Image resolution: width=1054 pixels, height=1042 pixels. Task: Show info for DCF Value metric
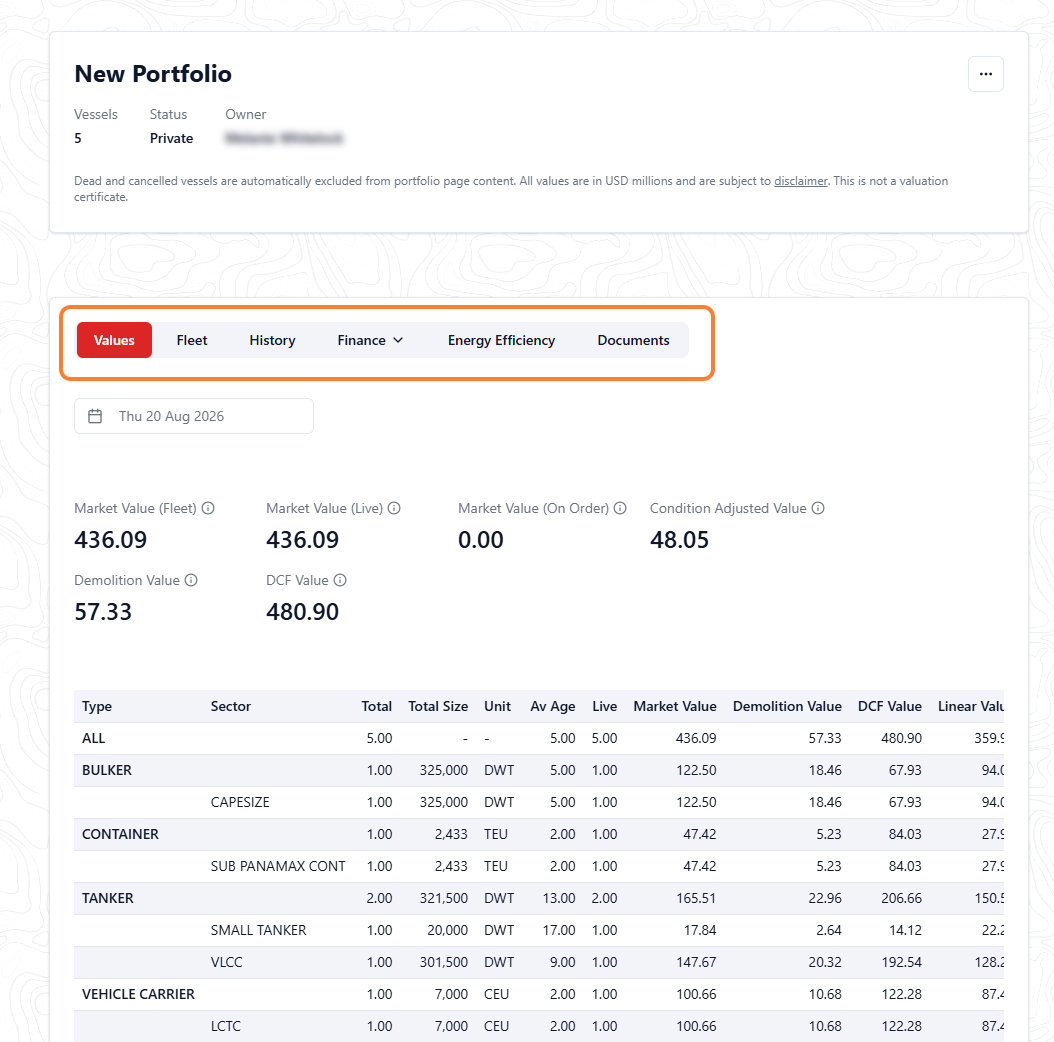click(x=340, y=580)
